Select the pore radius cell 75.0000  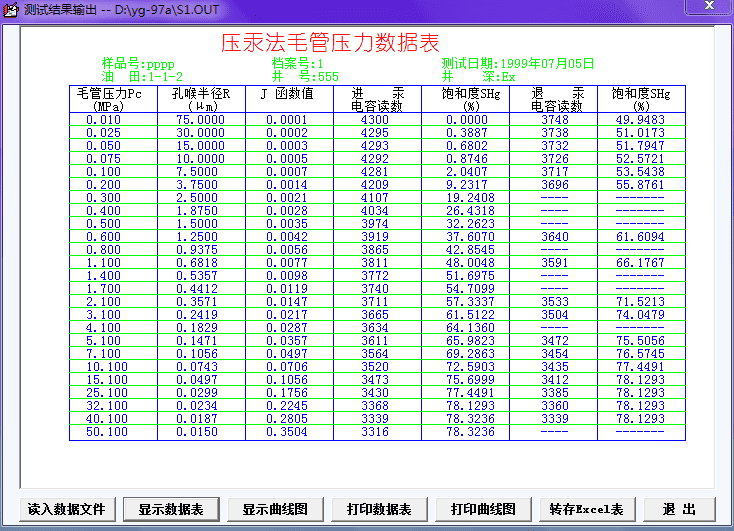(201, 120)
